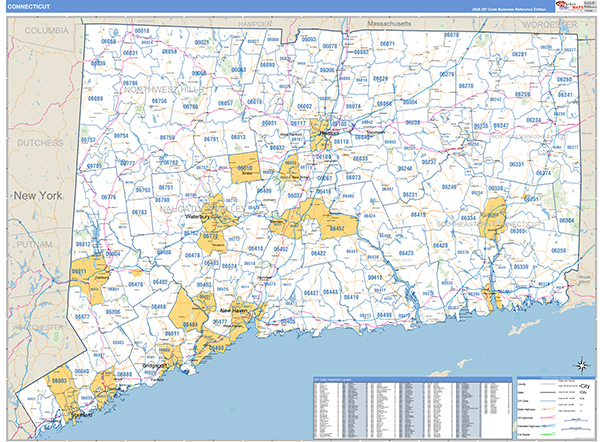Screen dimensions: 600x442
Task: Click ZIP code 06058
Action: pyautogui.click(x=169, y=51)
